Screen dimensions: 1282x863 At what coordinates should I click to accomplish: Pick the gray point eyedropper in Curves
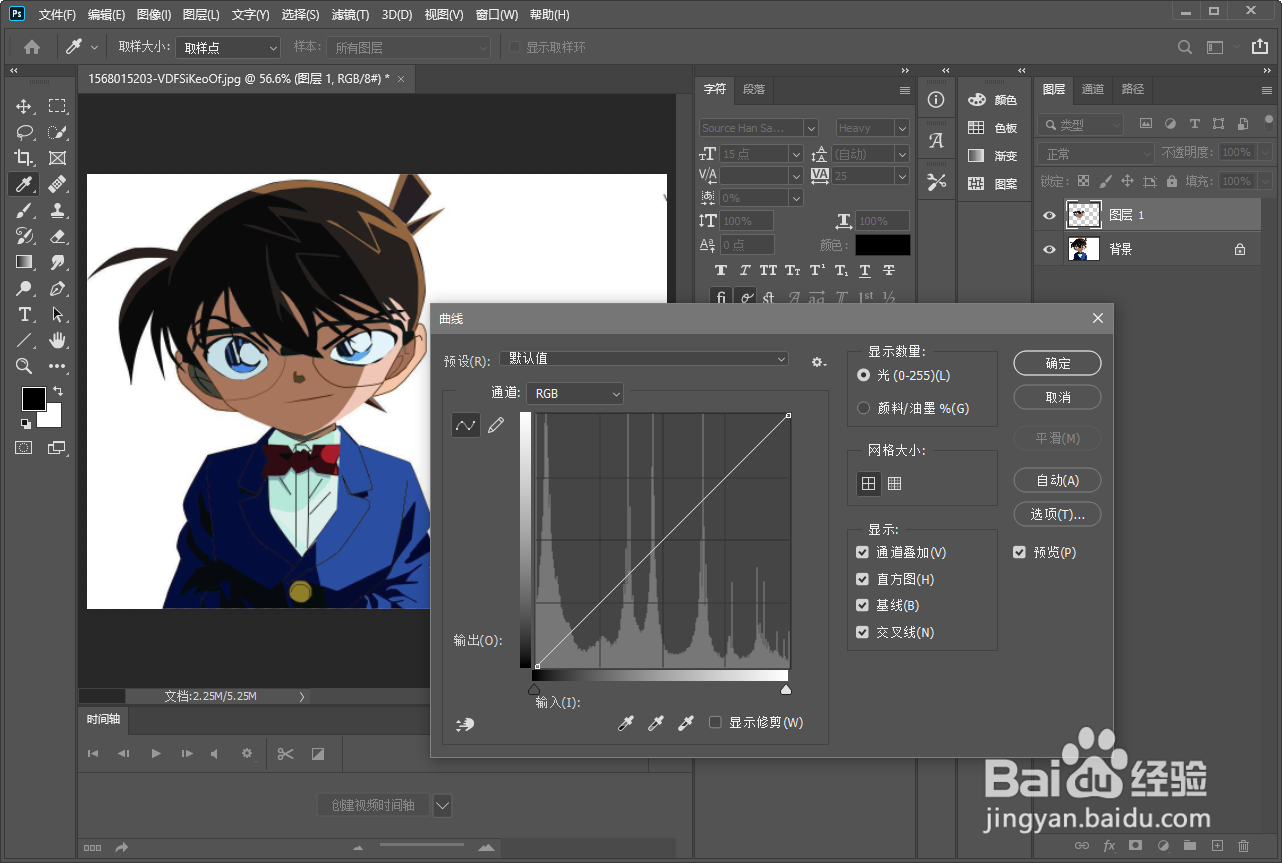tap(656, 723)
